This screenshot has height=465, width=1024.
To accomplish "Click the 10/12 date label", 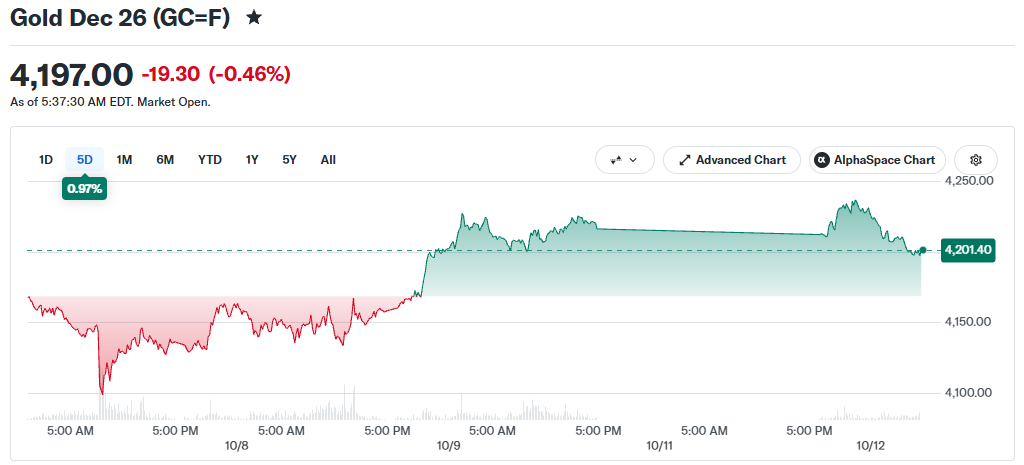I will [871, 445].
